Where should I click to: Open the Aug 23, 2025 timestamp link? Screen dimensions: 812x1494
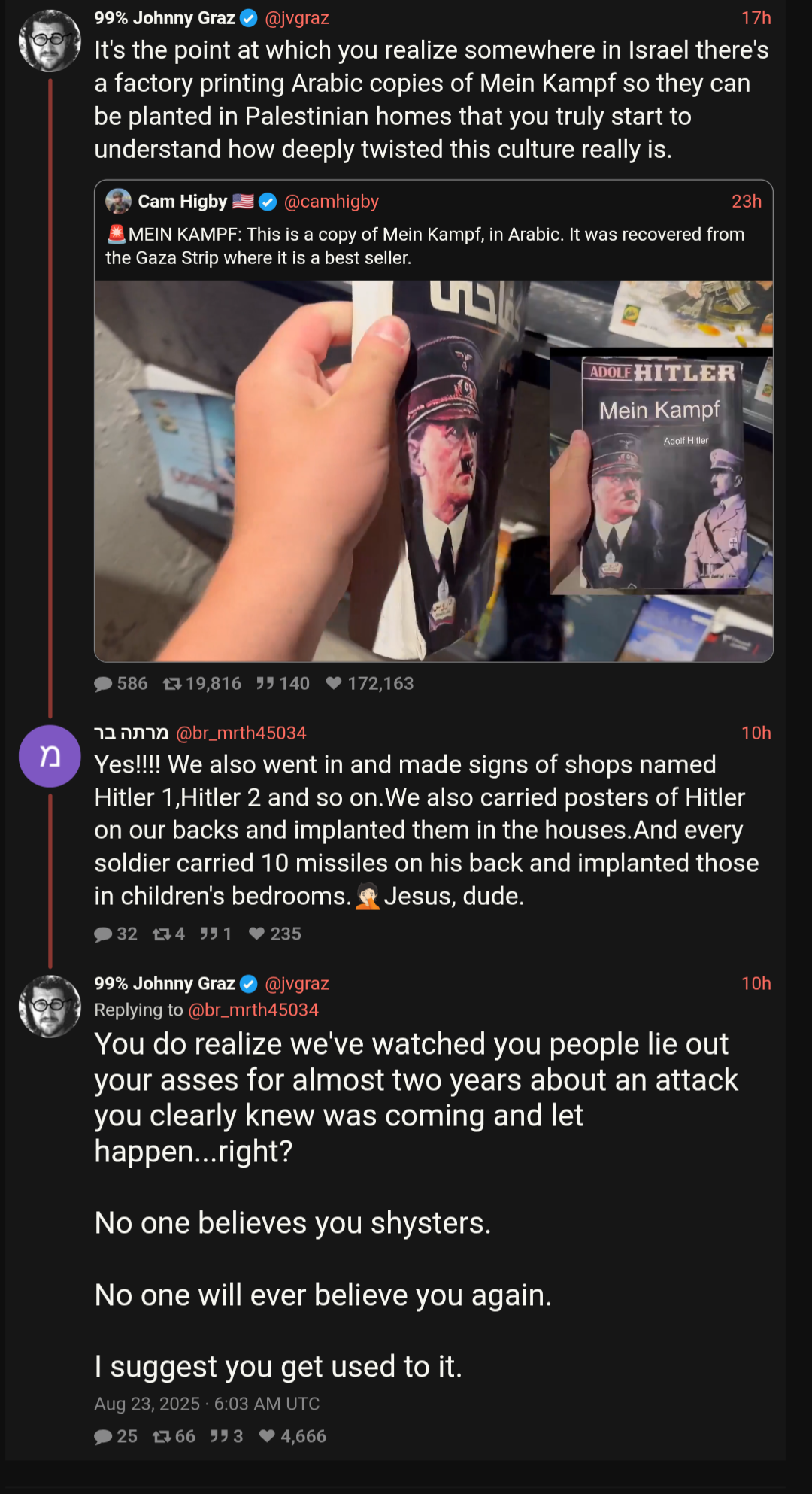tap(207, 1404)
